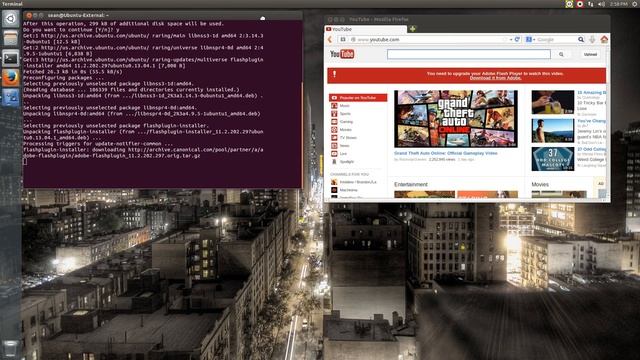
Task: Open the Firefox downloads arrow
Action: 593,40
